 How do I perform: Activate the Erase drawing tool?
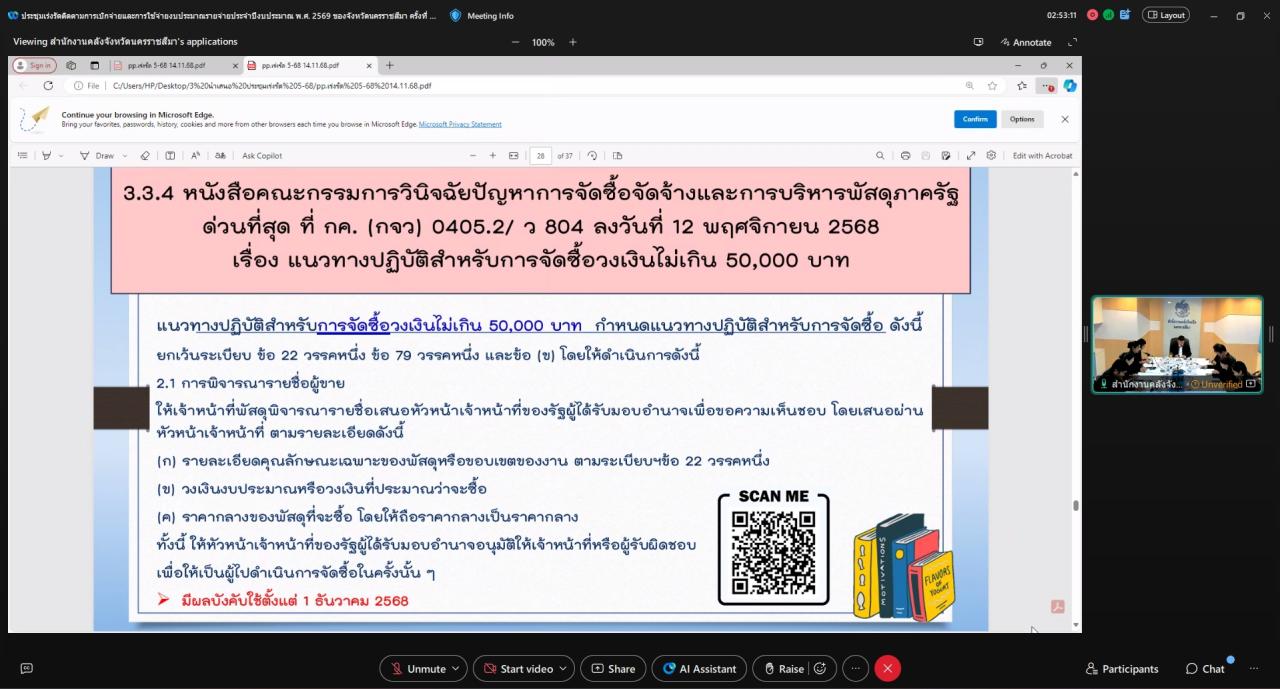145,155
